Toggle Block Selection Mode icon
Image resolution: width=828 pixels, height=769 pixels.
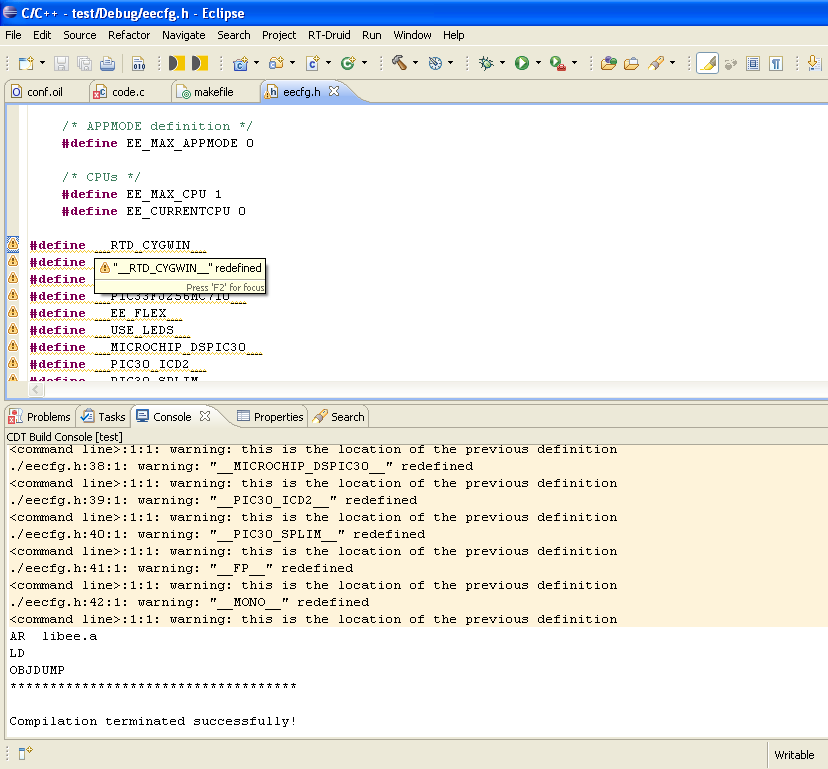coord(753,63)
